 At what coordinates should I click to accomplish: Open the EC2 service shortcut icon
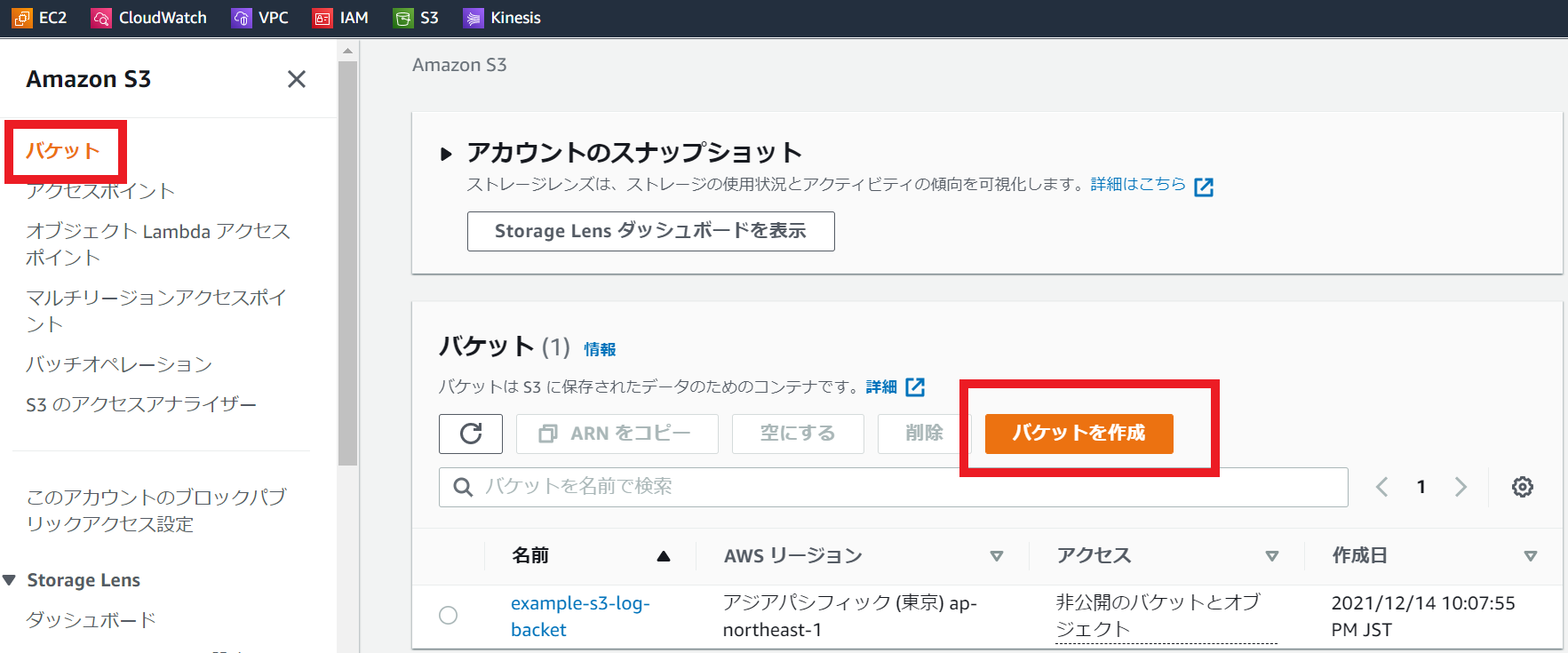coord(22,18)
